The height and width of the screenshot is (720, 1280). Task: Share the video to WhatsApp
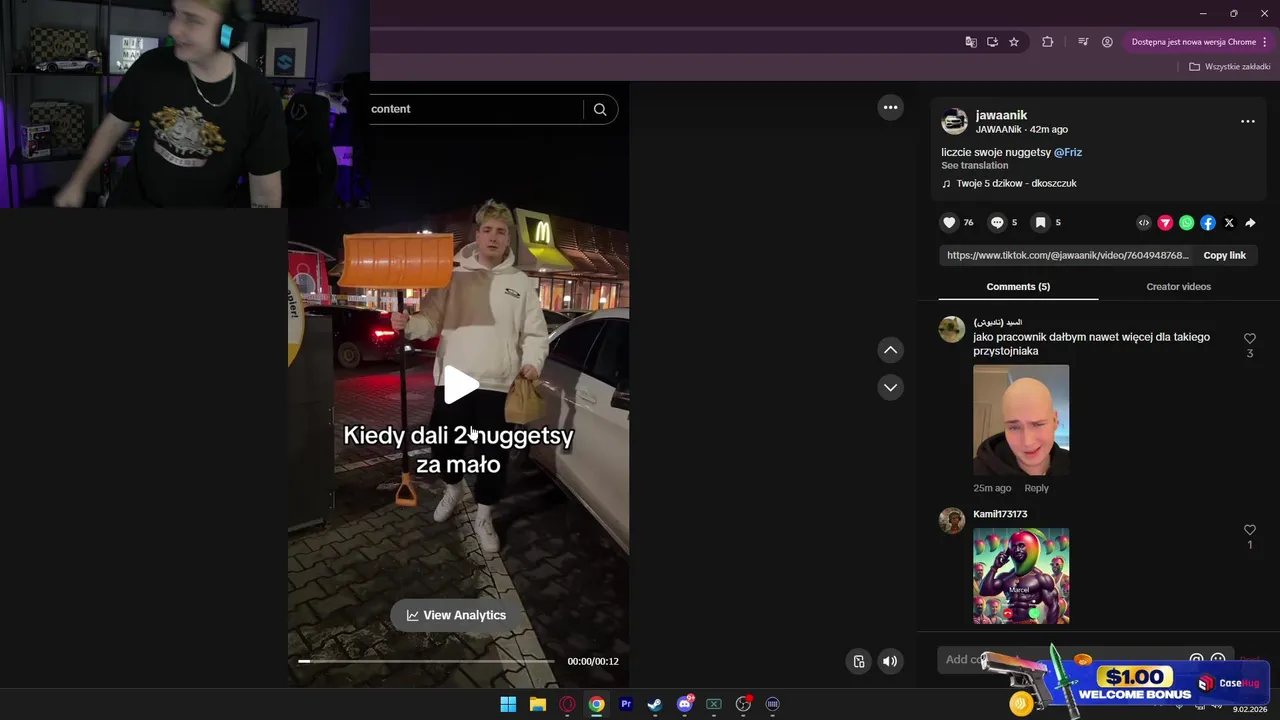(x=1186, y=223)
